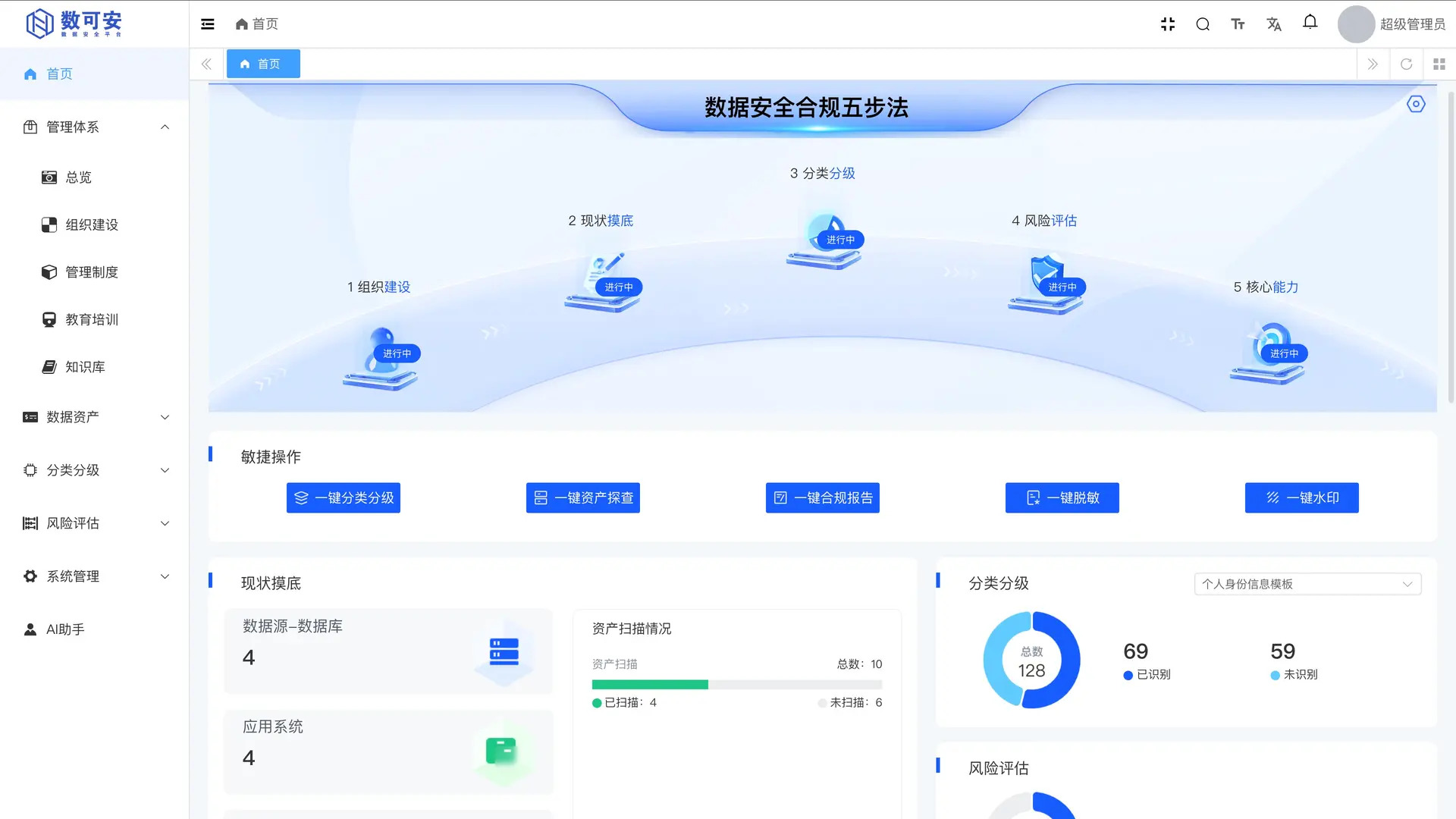
Task: Click the 一键合规报告 button
Action: click(x=823, y=498)
